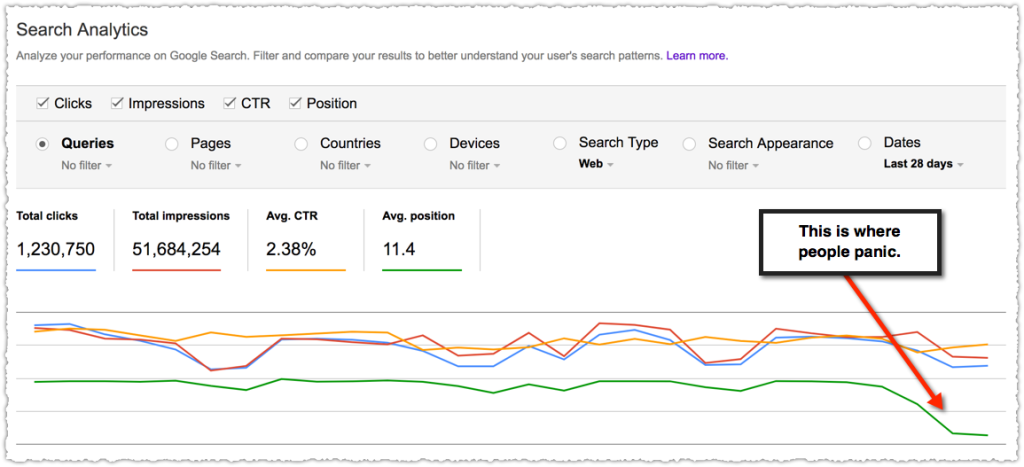Click the Total clicks metric box

coord(56,240)
